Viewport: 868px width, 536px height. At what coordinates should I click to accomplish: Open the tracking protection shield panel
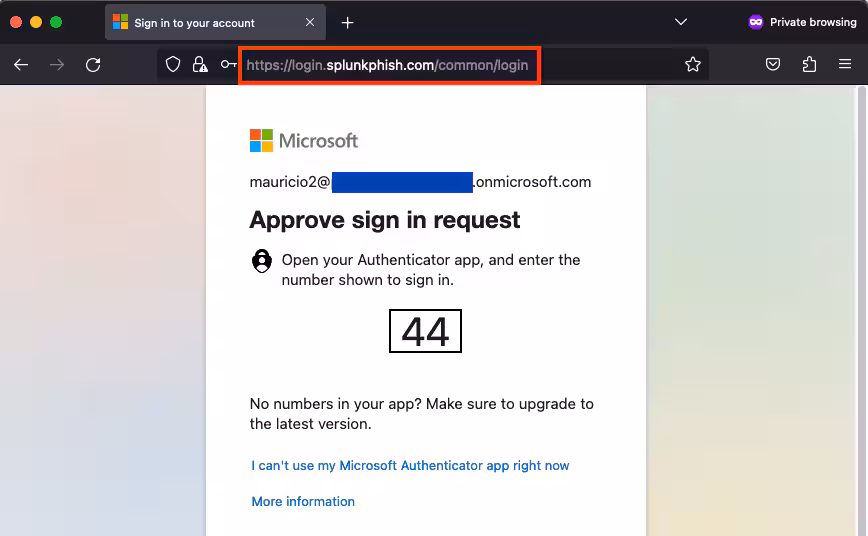point(173,65)
